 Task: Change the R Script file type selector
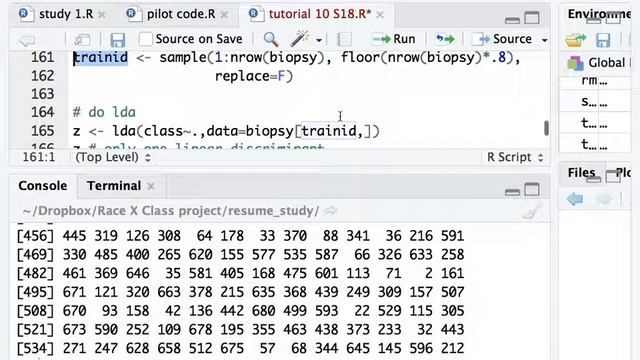point(515,157)
